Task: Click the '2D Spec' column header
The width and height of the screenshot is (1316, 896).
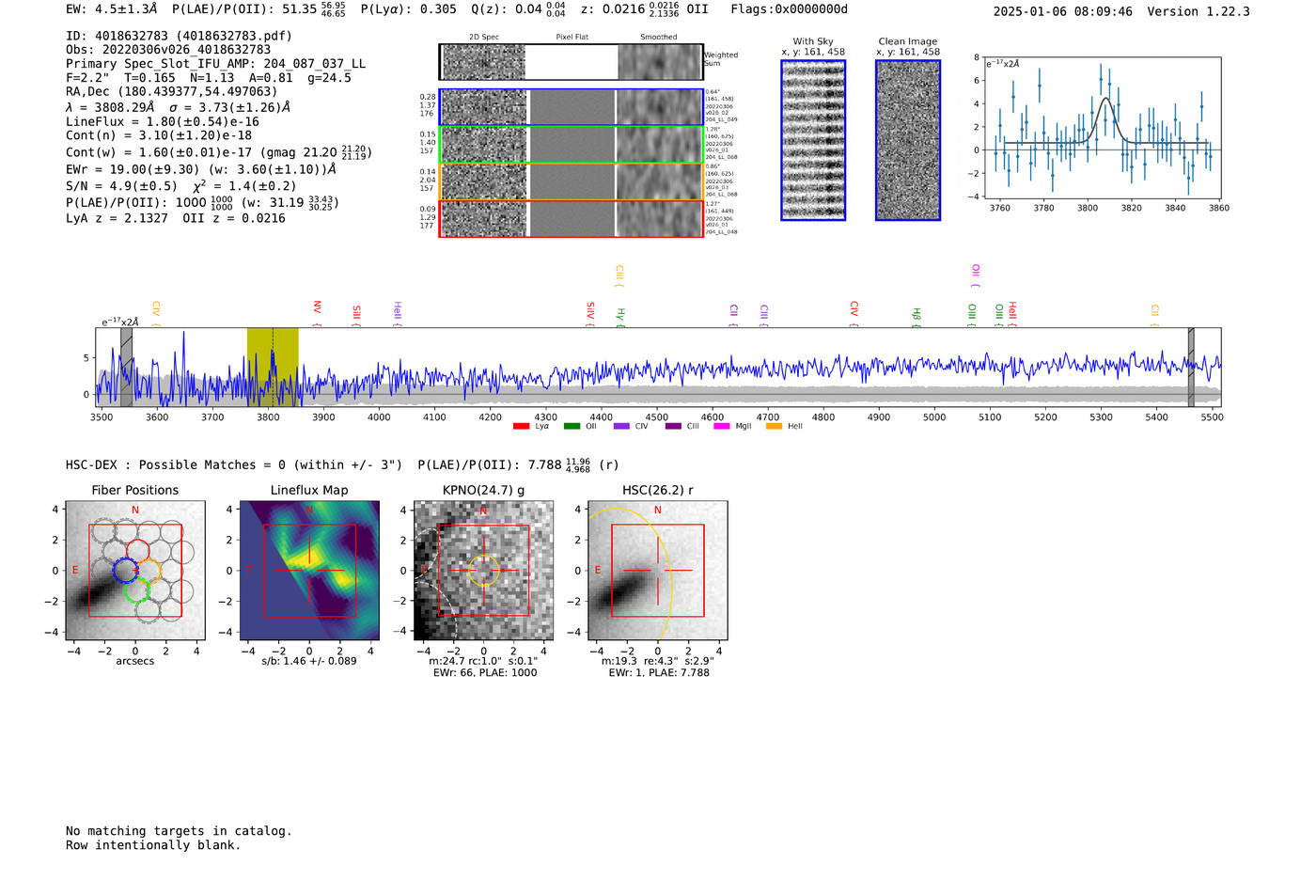Action: click(x=484, y=38)
